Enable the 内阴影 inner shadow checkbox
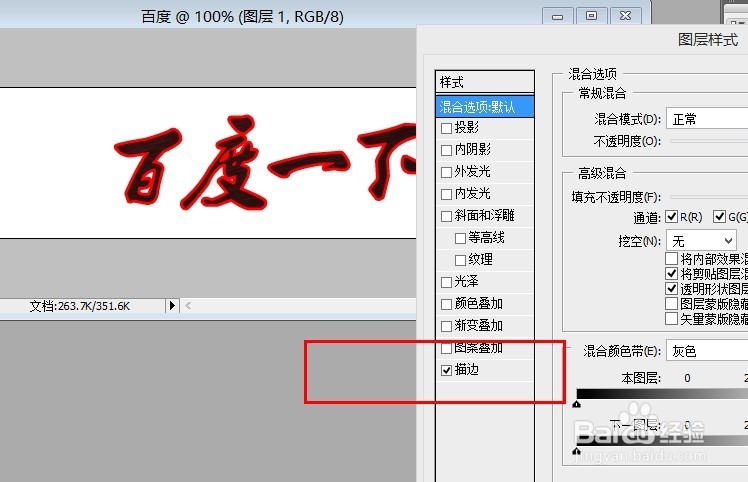This screenshot has height=482, width=748. [447, 150]
